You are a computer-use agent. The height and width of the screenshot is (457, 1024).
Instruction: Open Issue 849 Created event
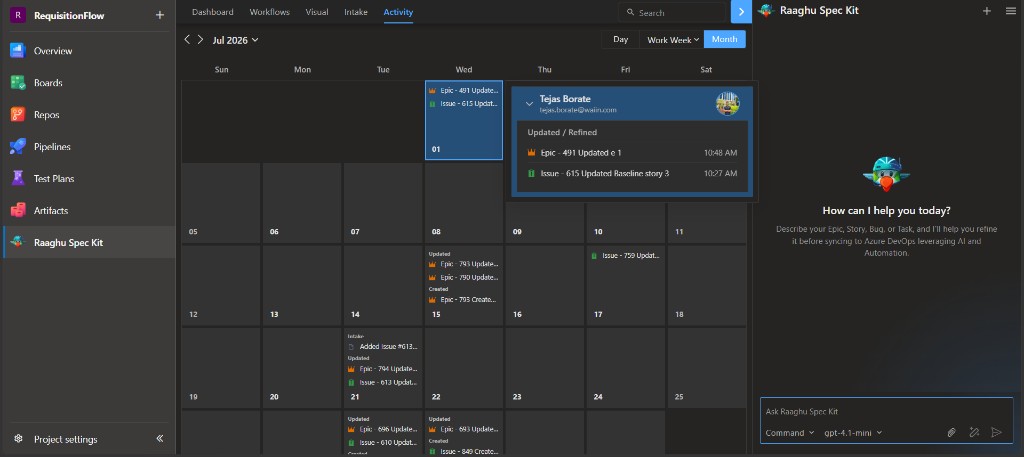coord(463,451)
